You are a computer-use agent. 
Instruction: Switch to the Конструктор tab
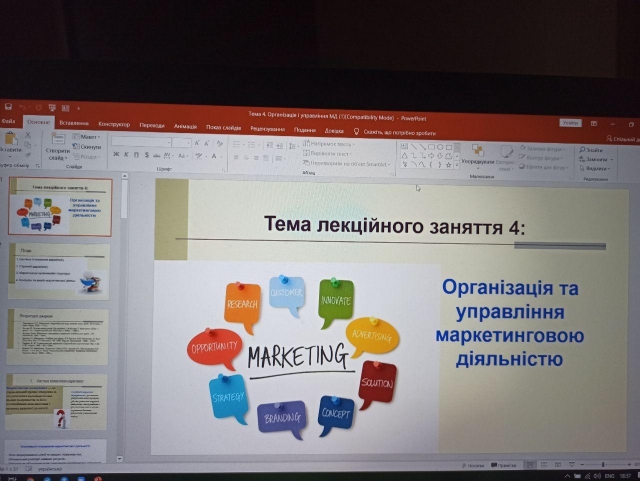pos(114,124)
